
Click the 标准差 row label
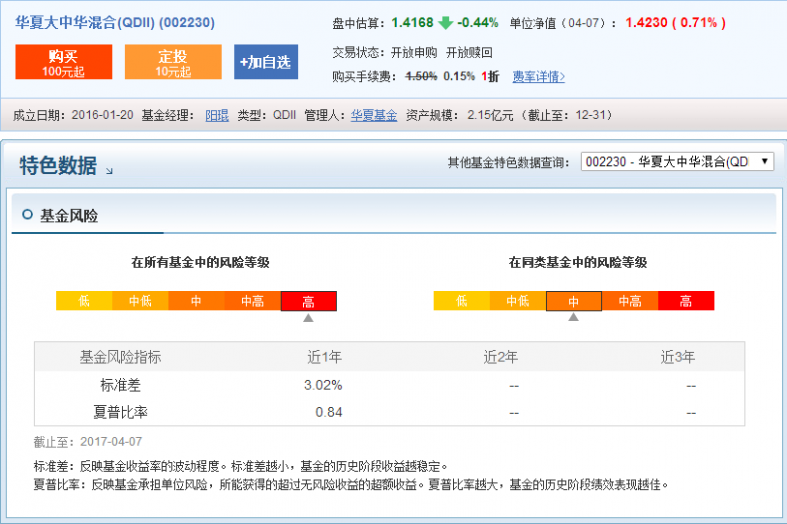120,385
